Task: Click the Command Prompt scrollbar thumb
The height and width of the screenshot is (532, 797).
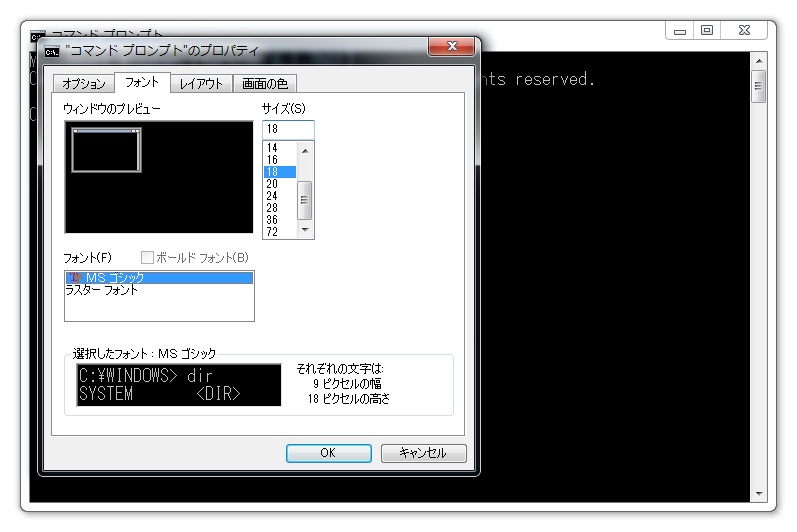Action: (x=758, y=86)
